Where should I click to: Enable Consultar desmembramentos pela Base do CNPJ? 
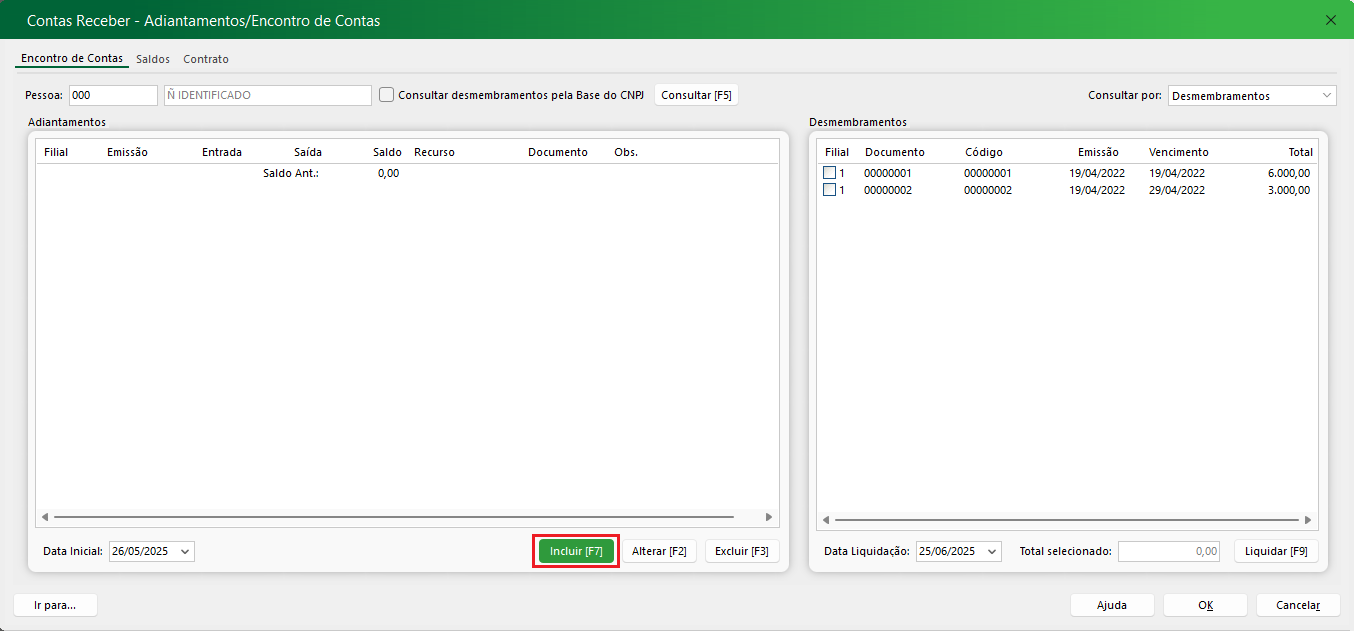click(x=387, y=95)
